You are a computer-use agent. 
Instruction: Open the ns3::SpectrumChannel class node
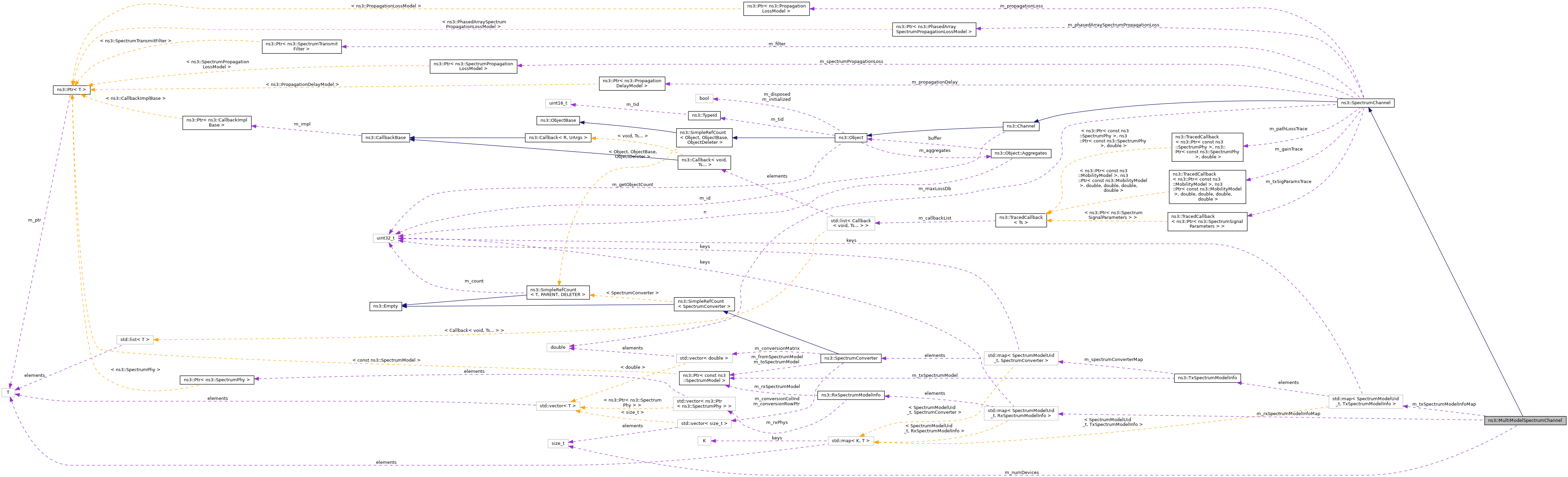tap(1365, 103)
